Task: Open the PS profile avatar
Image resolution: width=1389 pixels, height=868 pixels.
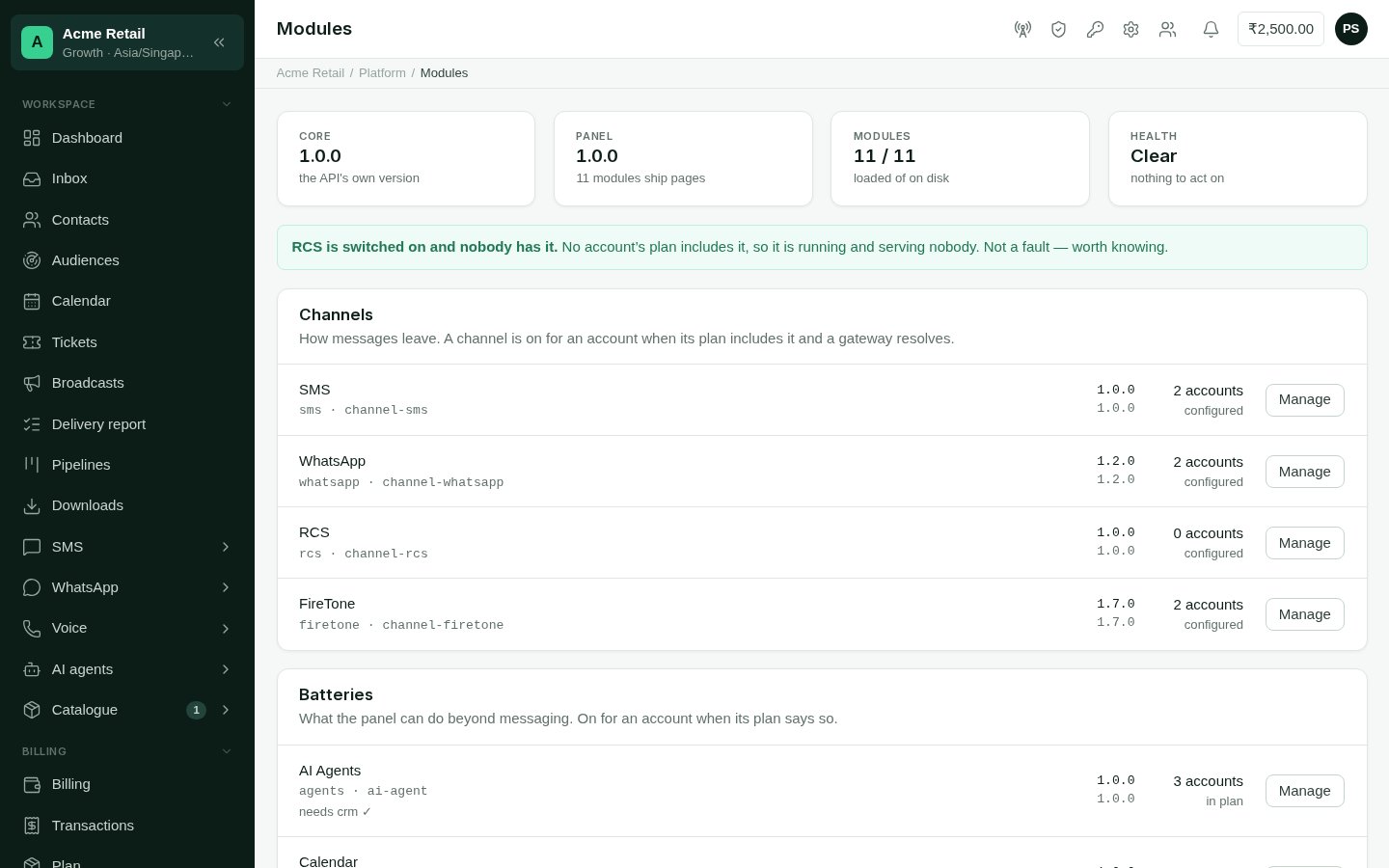Action: (x=1351, y=29)
